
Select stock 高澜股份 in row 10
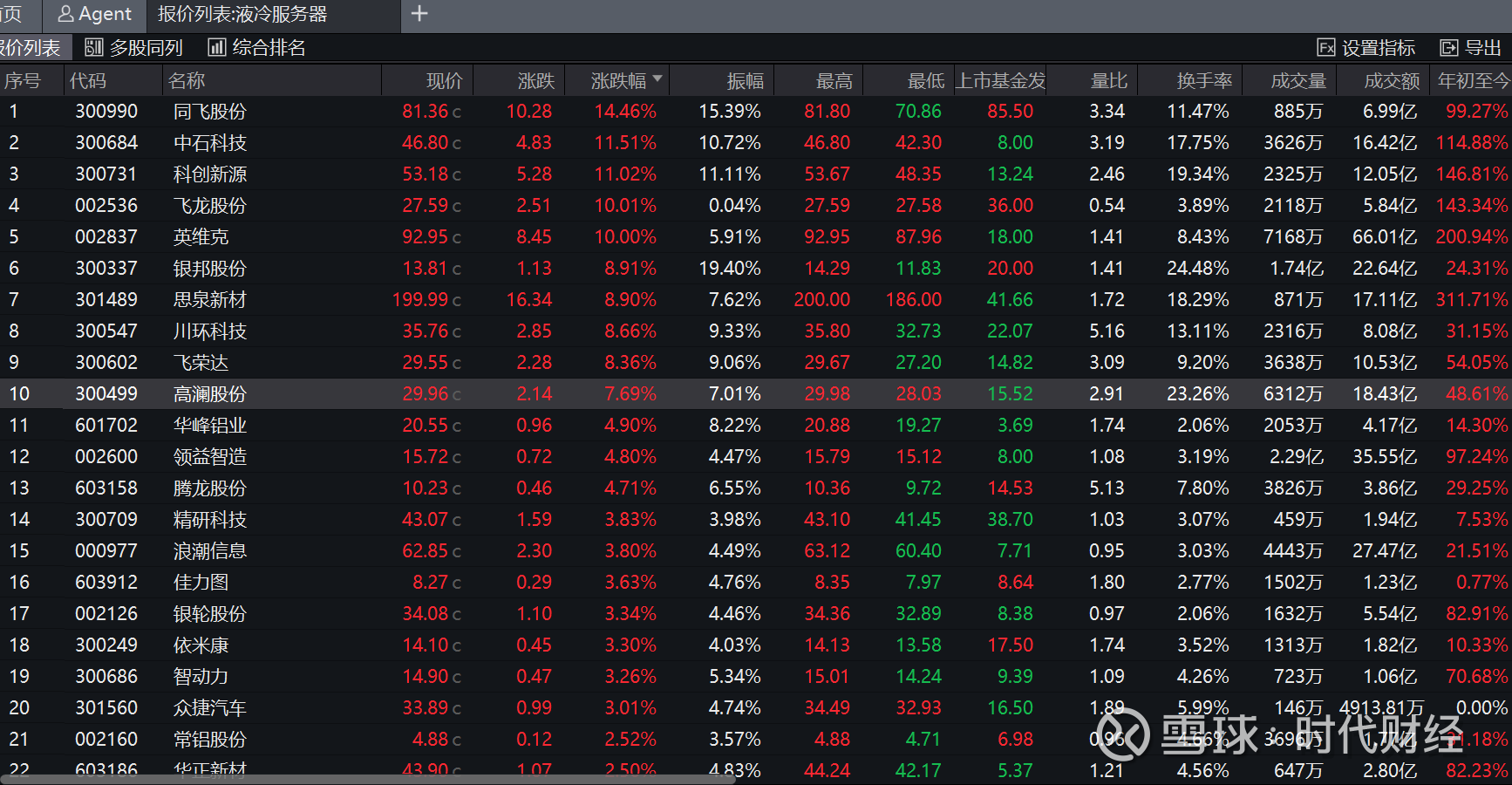(209, 394)
